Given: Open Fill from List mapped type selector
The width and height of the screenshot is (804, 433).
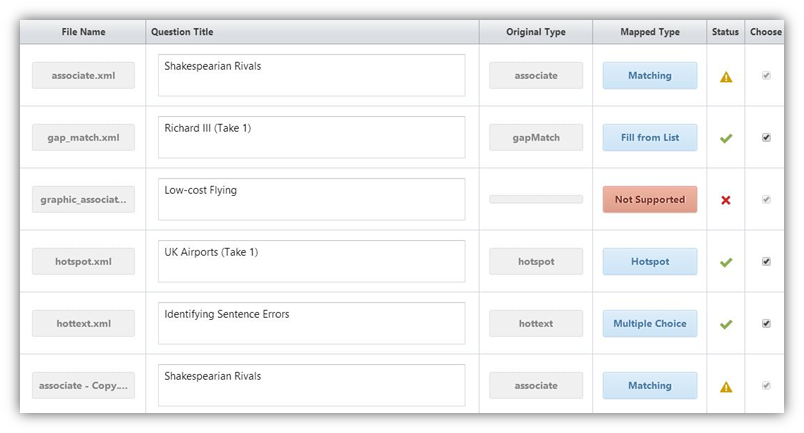Looking at the screenshot, I should (x=650, y=137).
